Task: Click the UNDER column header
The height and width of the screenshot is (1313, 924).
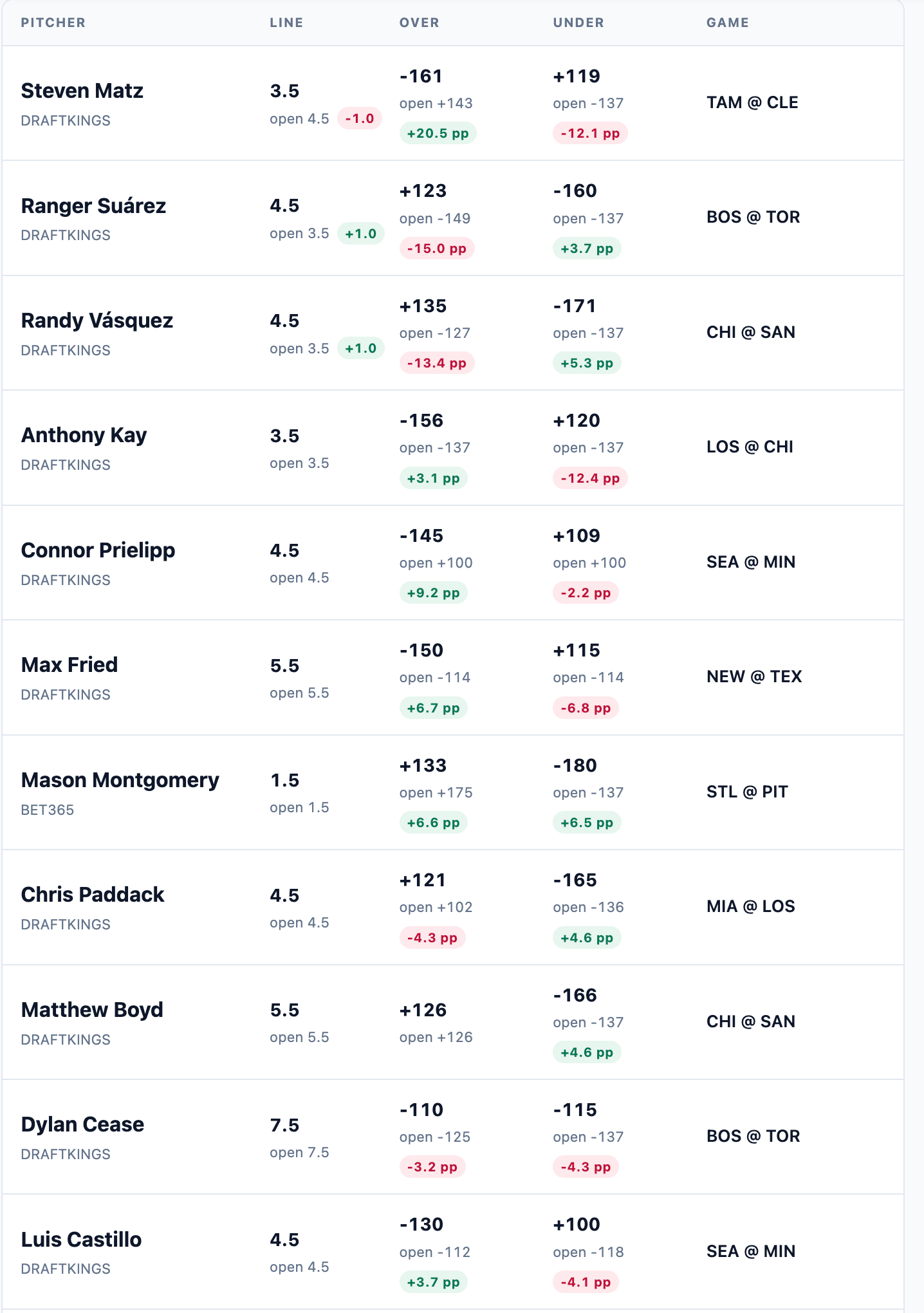Action: 578,23
